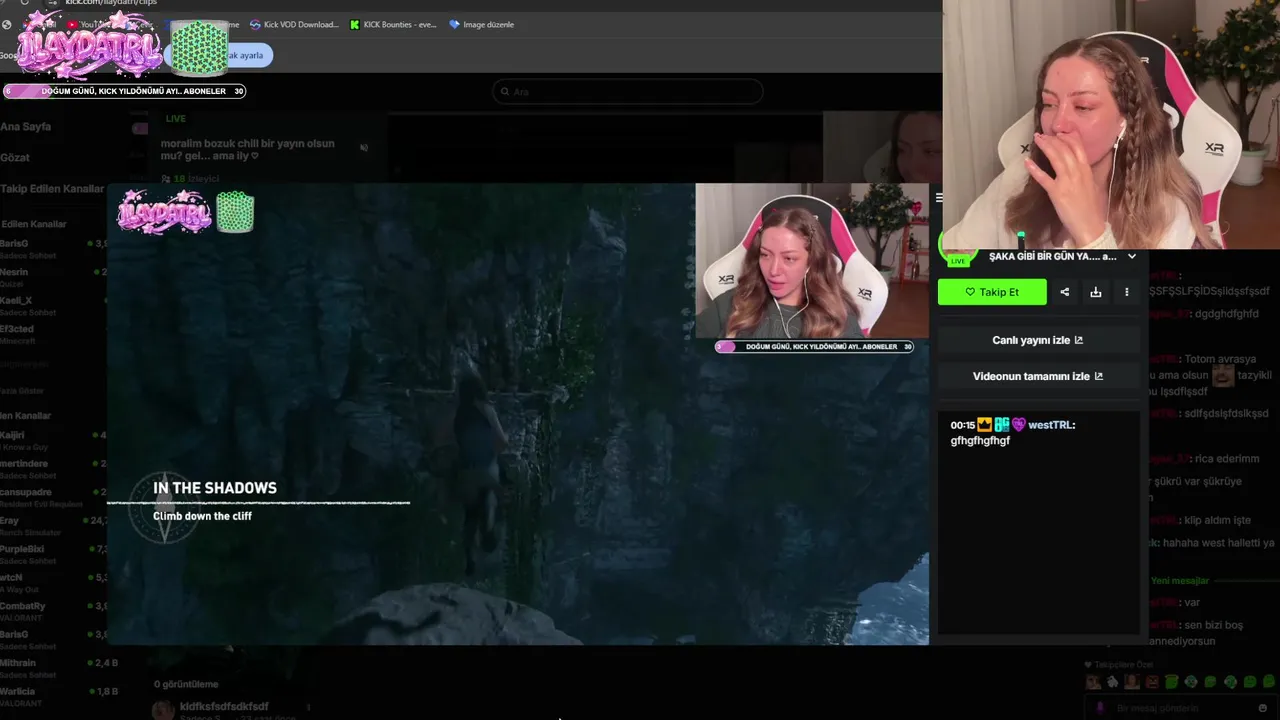Select Kaeli_X channel in sidebar
Viewport: 1280px width, 720px height.
[53, 306]
